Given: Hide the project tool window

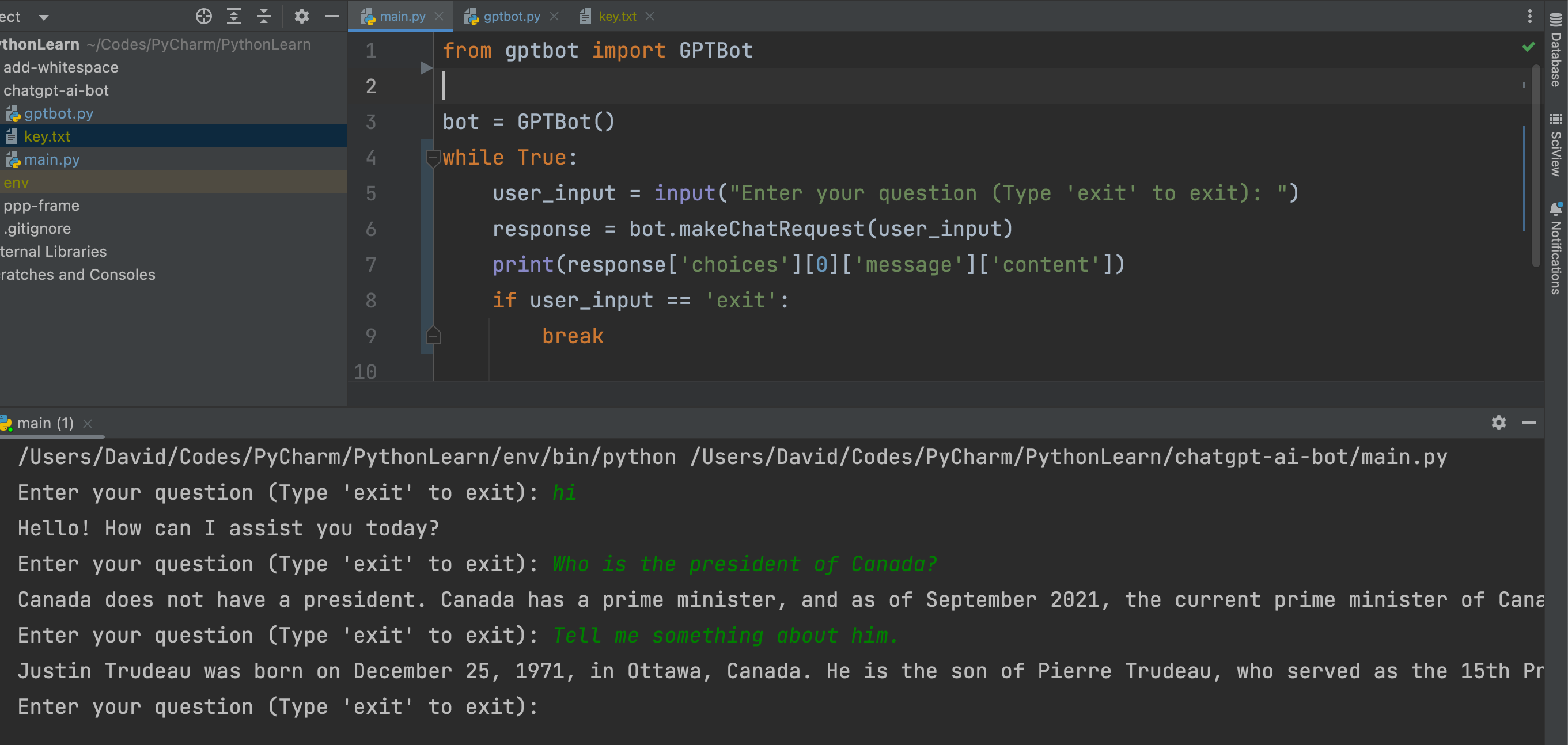Looking at the screenshot, I should pyautogui.click(x=332, y=17).
